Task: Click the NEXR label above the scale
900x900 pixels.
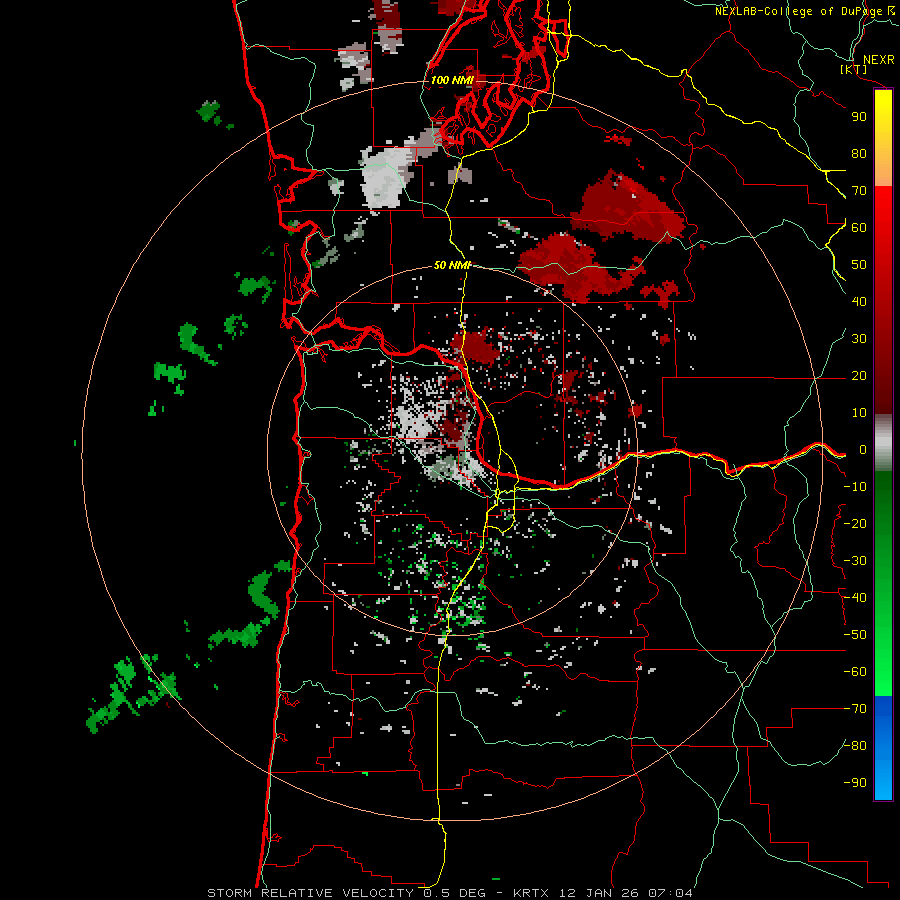Action: point(878,60)
